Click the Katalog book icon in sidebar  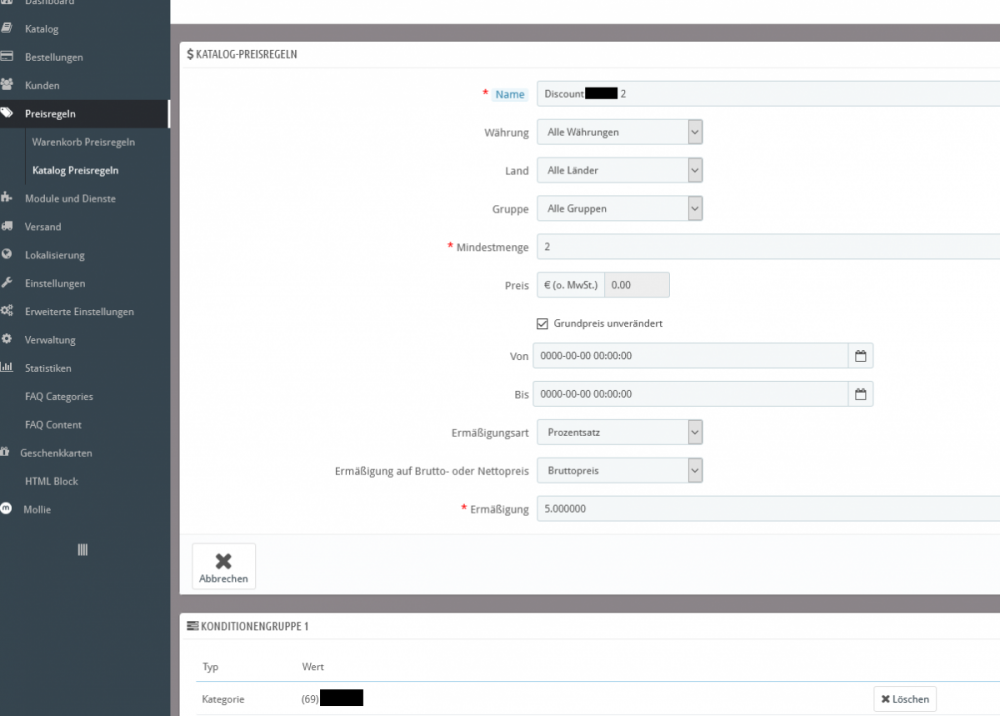[x=6, y=29]
